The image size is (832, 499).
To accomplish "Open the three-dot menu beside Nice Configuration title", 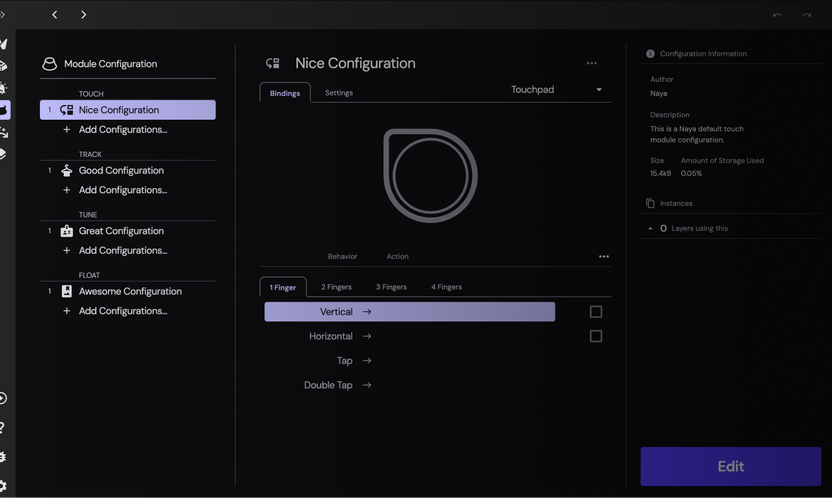I will (592, 63).
